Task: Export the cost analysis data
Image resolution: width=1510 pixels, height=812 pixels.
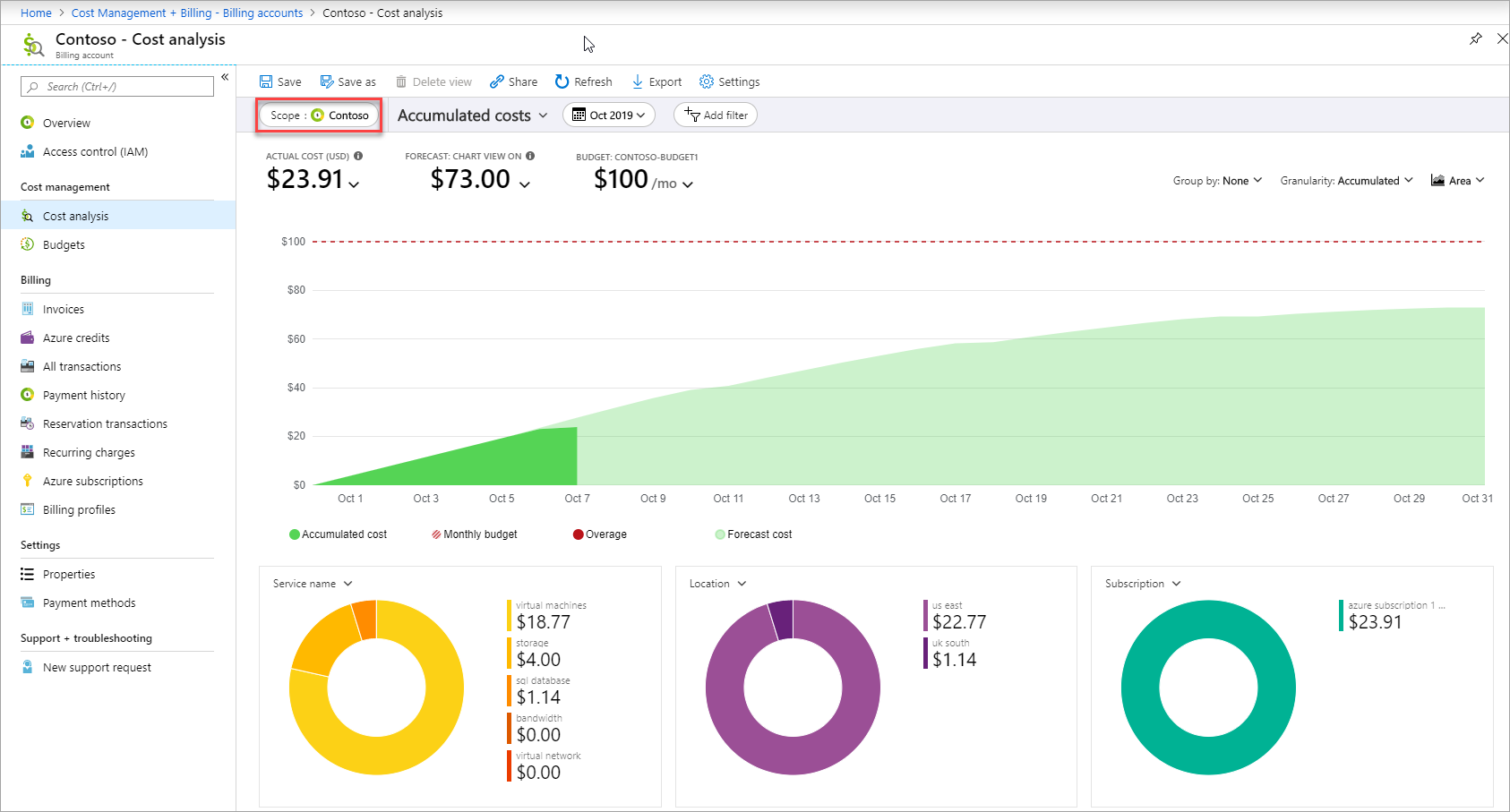Action: click(x=656, y=81)
